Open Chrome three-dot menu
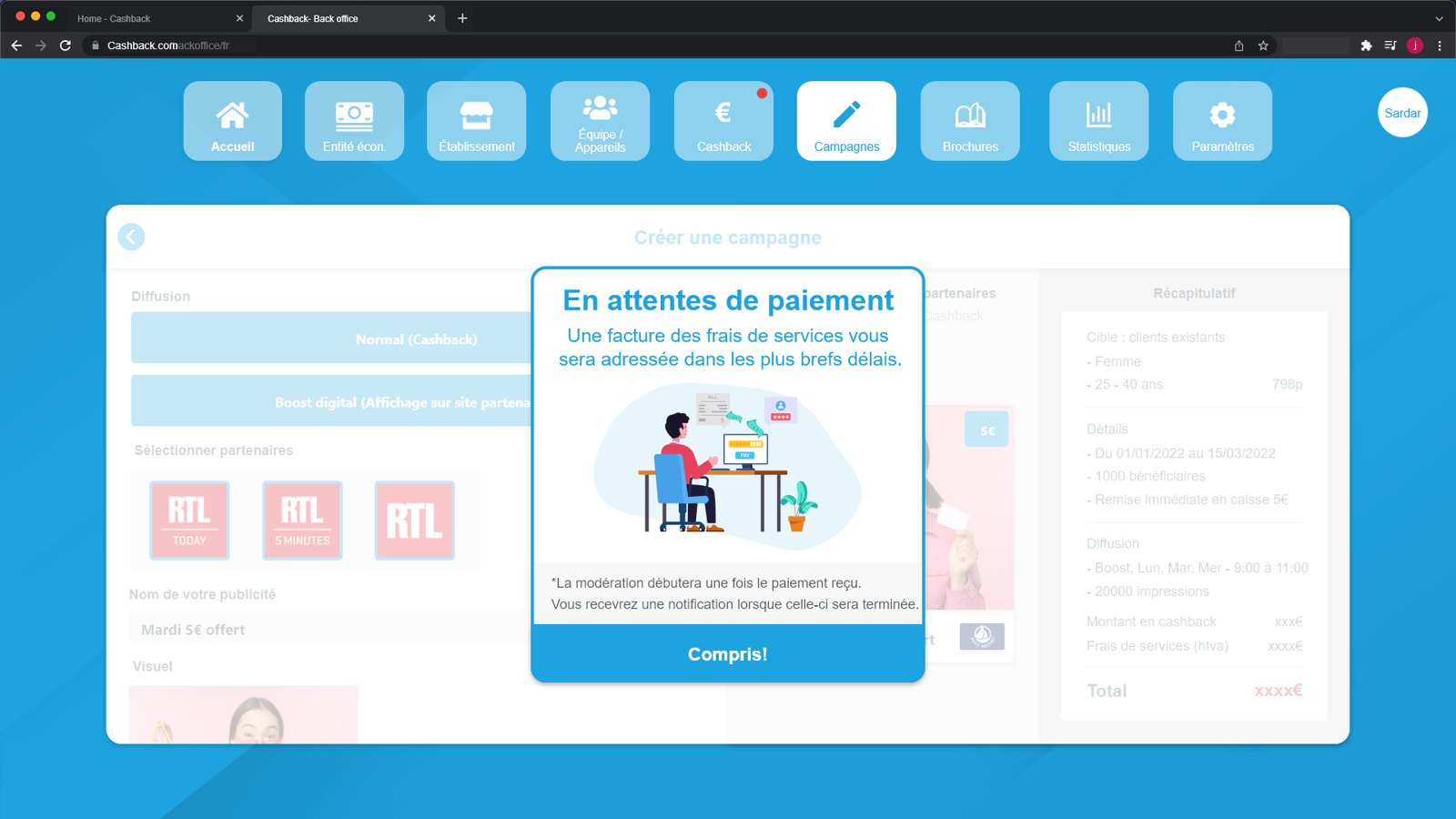 pyautogui.click(x=1440, y=45)
